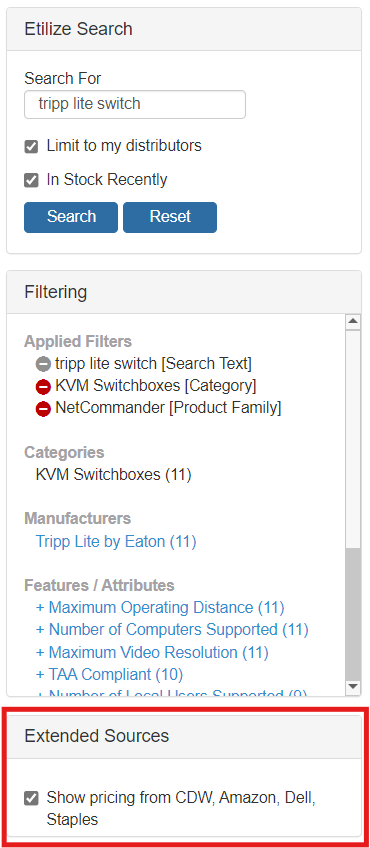This screenshot has width=370, height=848.
Task: Disable Show pricing from CDW, Amazon checkbox
Action: point(31,798)
